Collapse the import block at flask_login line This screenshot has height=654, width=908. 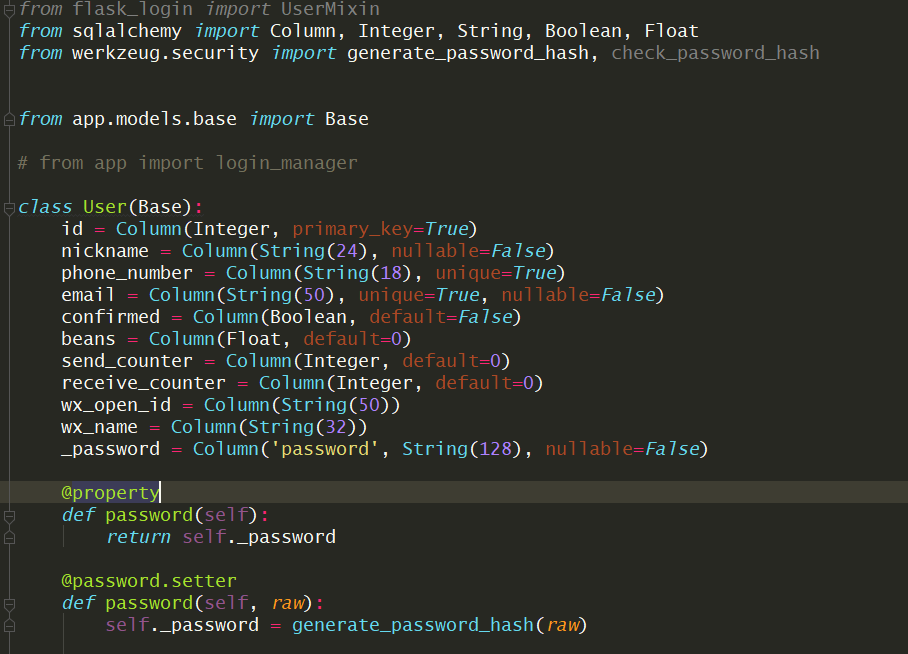(x=9, y=9)
